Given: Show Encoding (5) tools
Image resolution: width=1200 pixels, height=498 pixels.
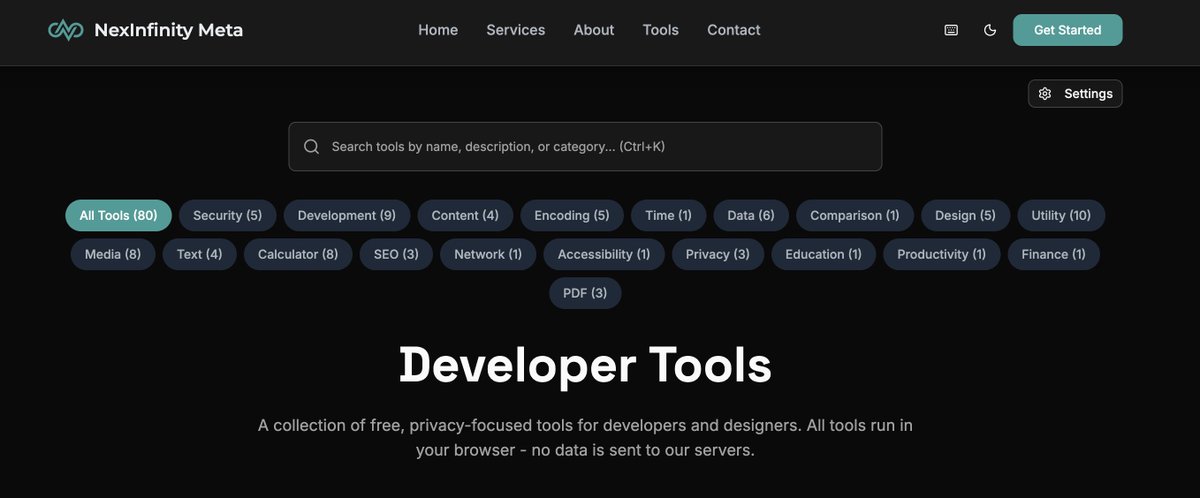Looking at the screenshot, I should (572, 216).
